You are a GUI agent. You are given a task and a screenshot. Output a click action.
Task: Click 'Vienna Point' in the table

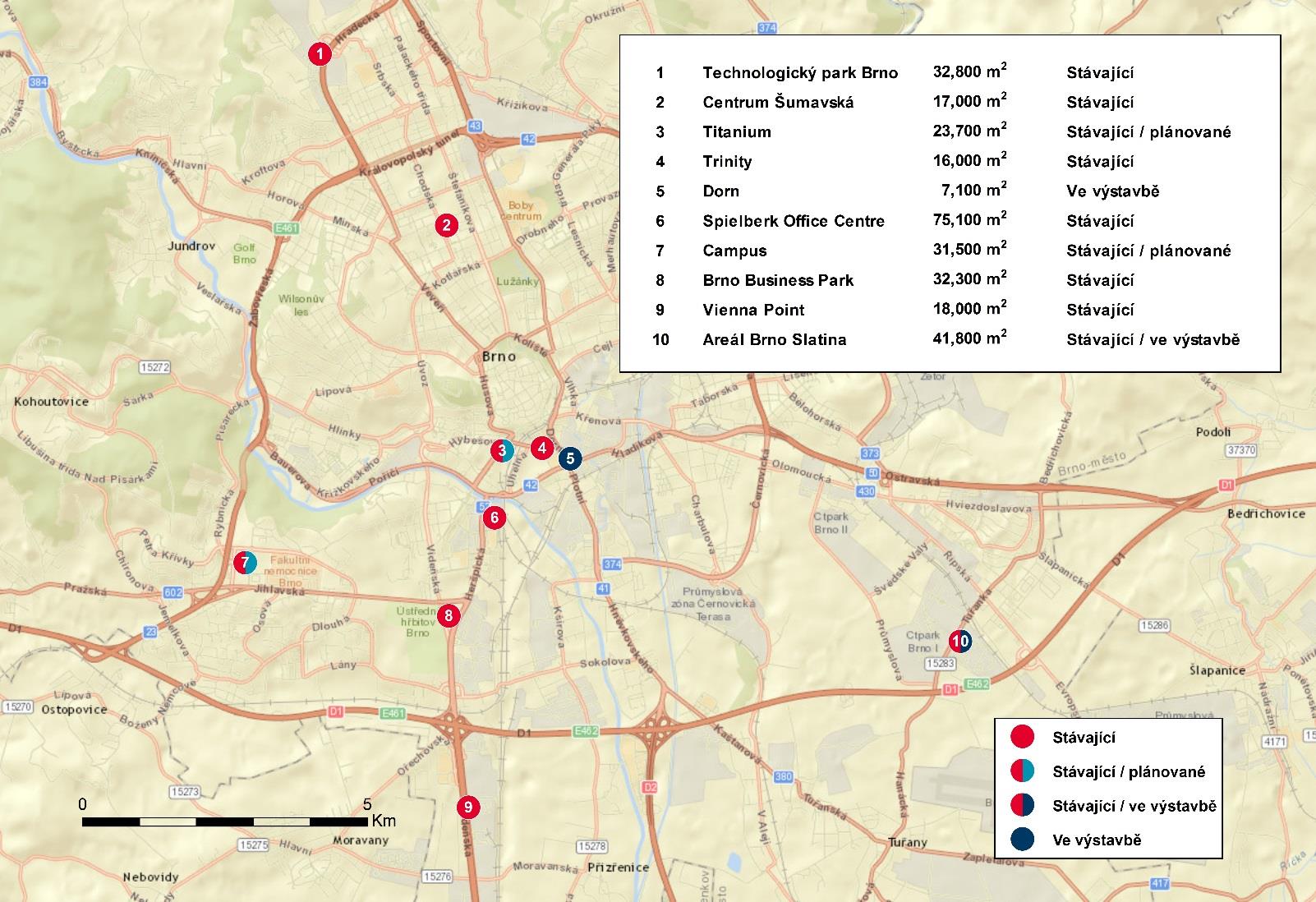(x=753, y=310)
